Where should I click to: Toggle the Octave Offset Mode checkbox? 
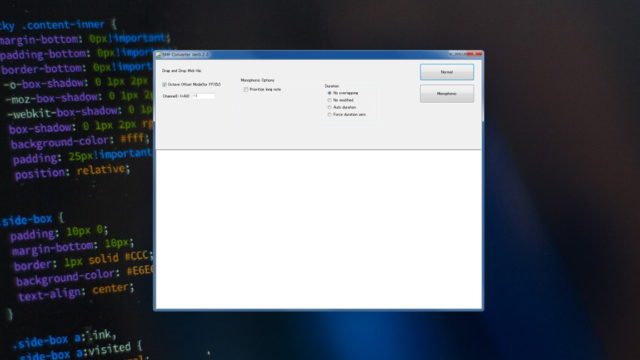[164, 84]
